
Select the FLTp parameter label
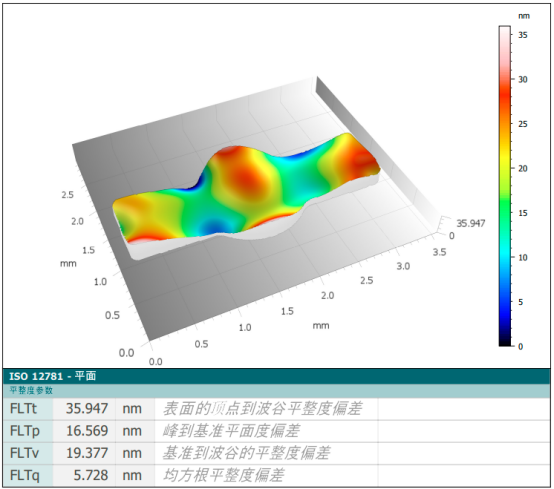[x=25, y=431]
